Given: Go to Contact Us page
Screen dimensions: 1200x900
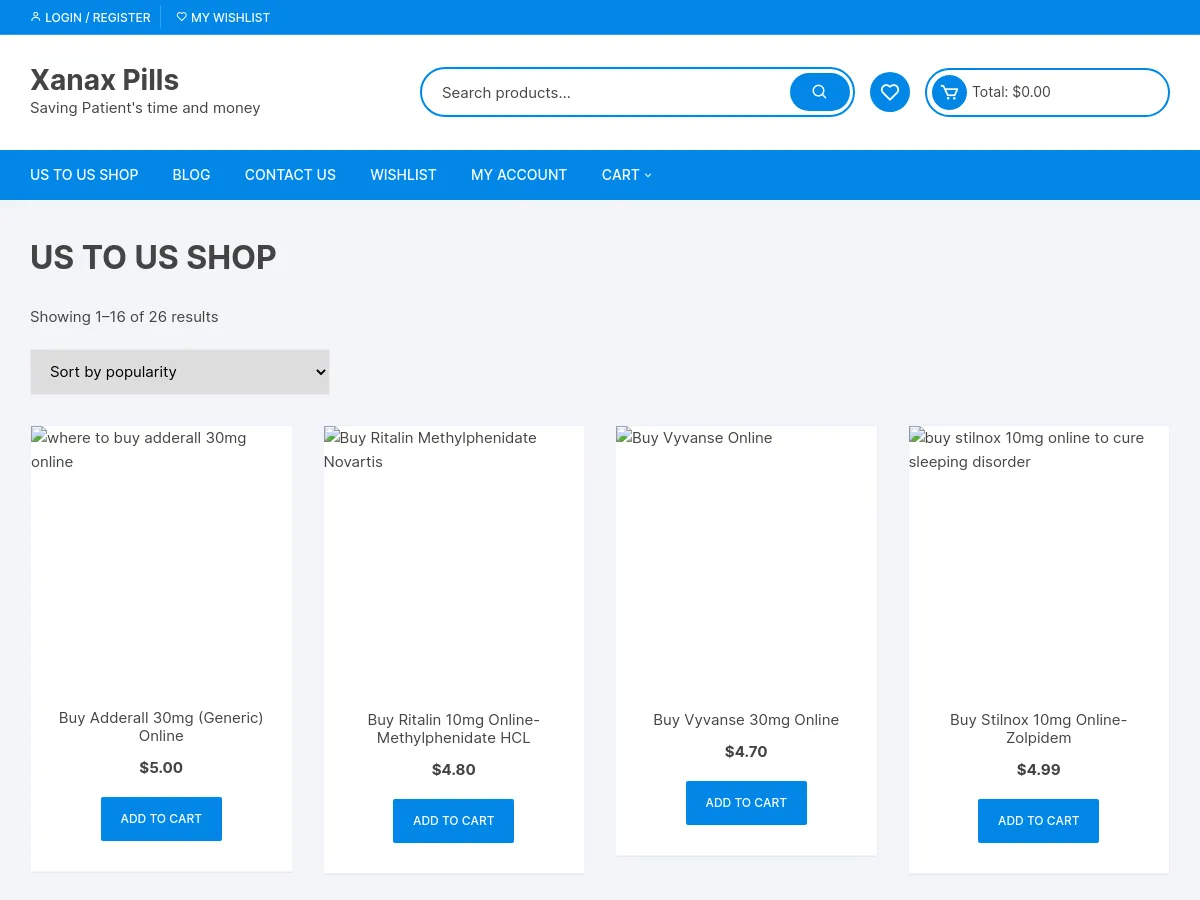Looking at the screenshot, I should click(x=290, y=175).
